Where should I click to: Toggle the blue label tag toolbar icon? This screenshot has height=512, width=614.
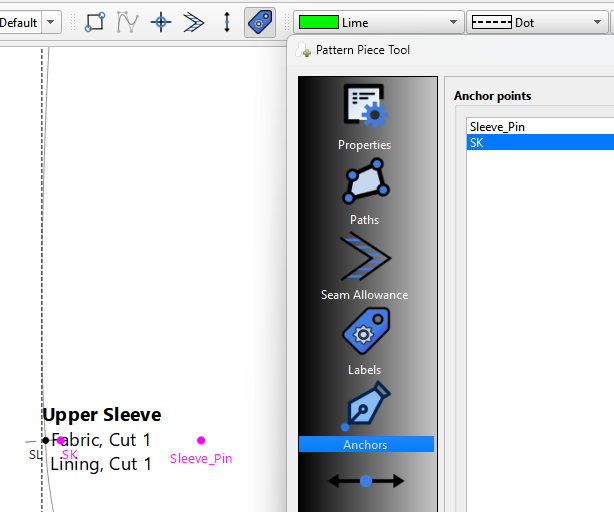tap(260, 22)
